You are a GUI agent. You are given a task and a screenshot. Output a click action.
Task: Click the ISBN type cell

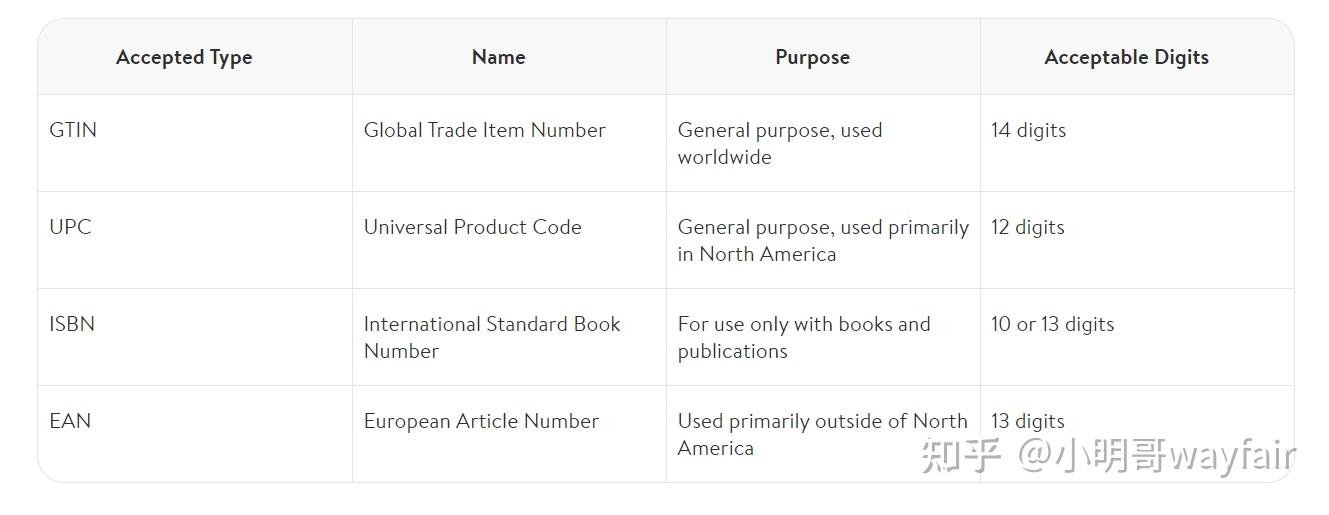tap(72, 324)
